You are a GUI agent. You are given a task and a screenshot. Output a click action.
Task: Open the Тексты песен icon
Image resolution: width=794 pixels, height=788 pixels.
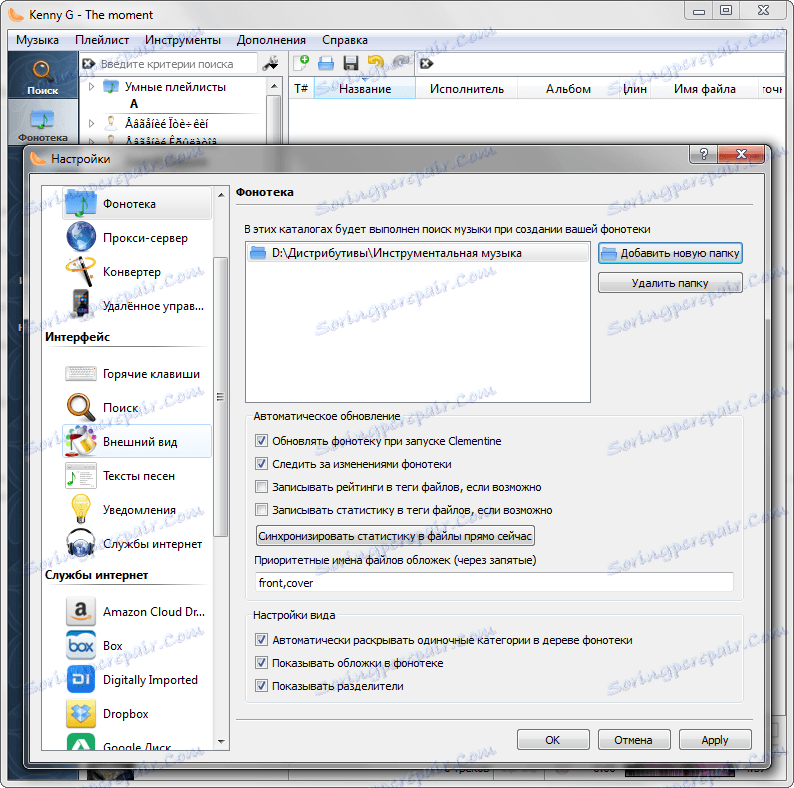point(81,476)
